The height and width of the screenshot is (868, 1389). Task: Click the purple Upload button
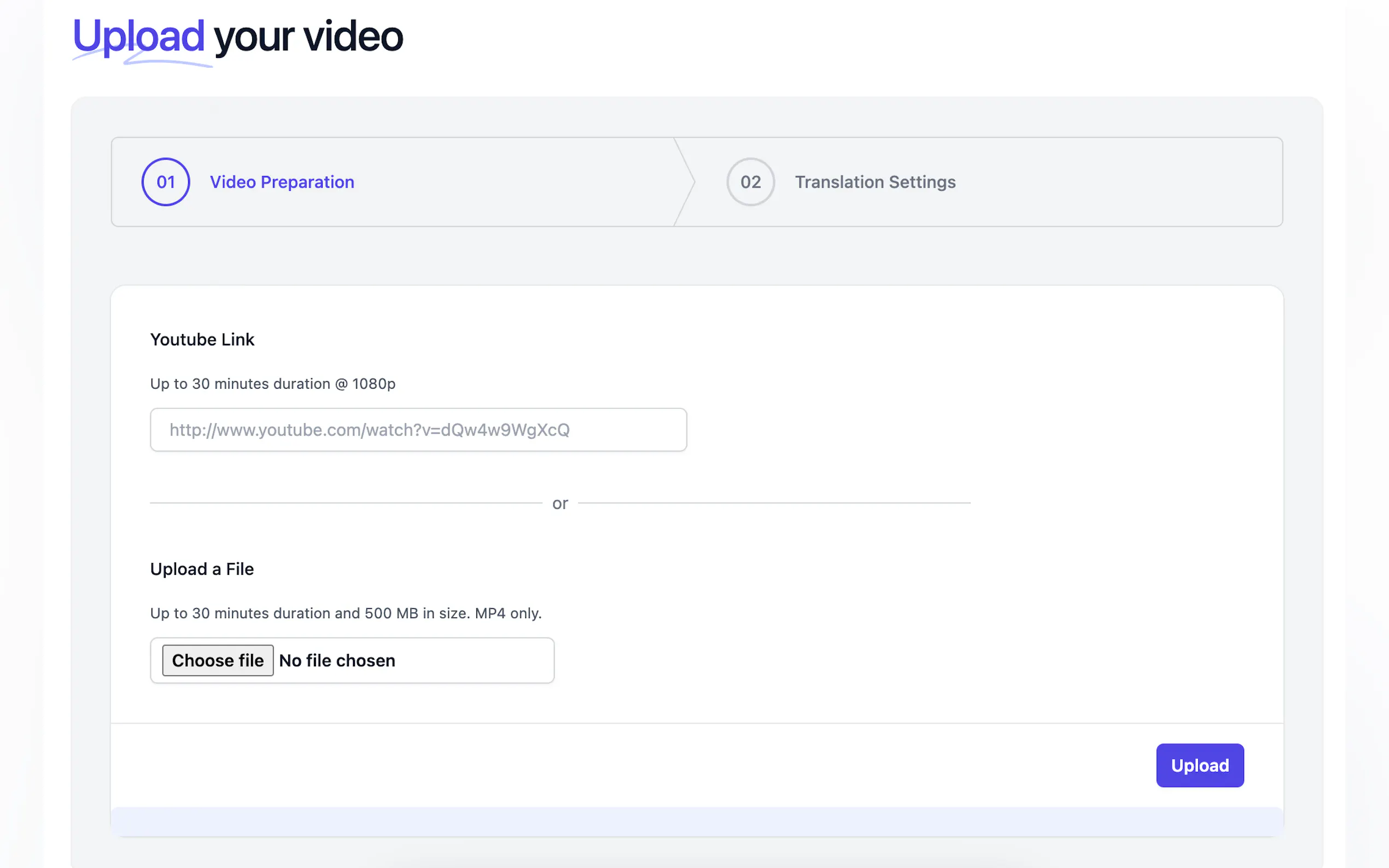(x=1199, y=765)
